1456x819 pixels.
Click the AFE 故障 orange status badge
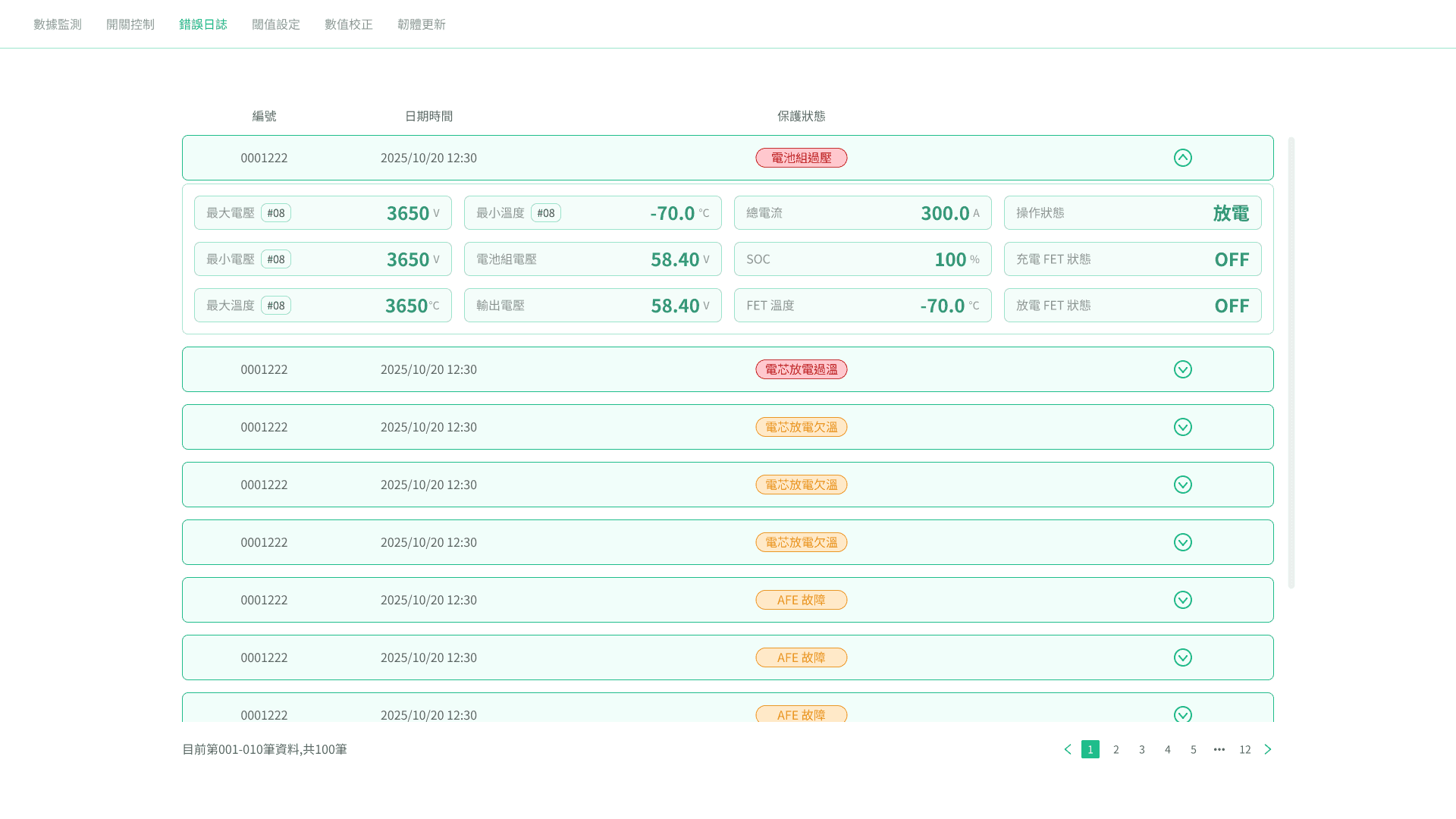(801, 600)
